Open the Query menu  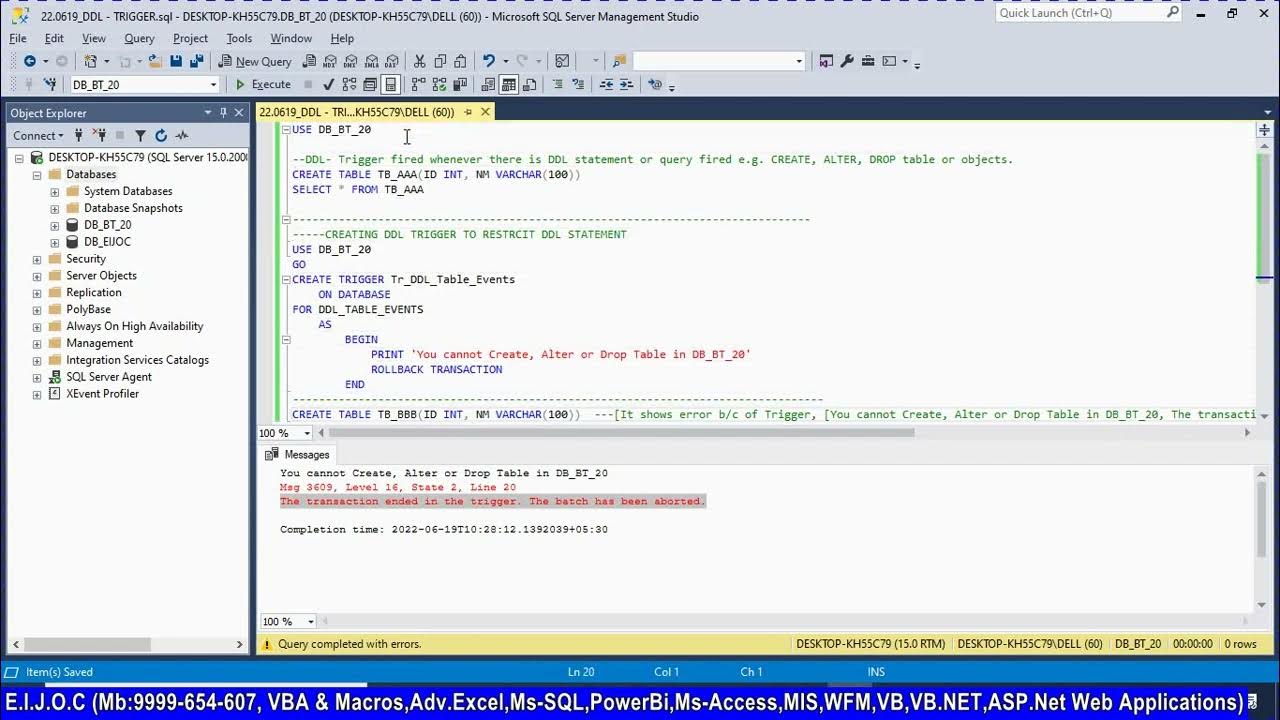[x=139, y=38]
